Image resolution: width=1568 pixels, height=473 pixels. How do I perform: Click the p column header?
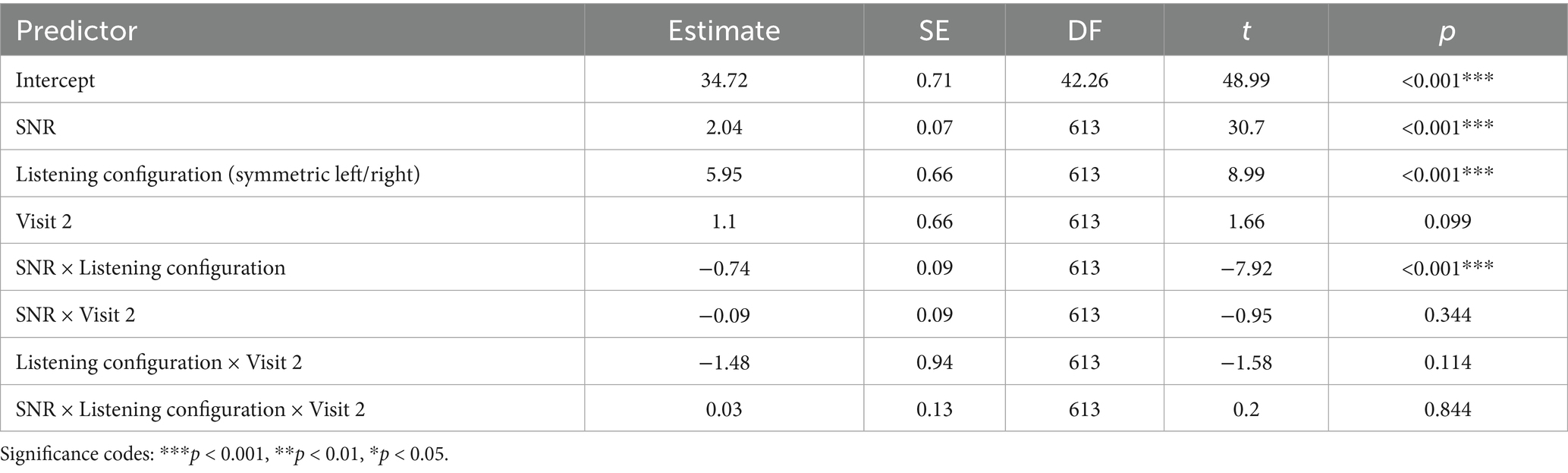pyautogui.click(x=1447, y=31)
